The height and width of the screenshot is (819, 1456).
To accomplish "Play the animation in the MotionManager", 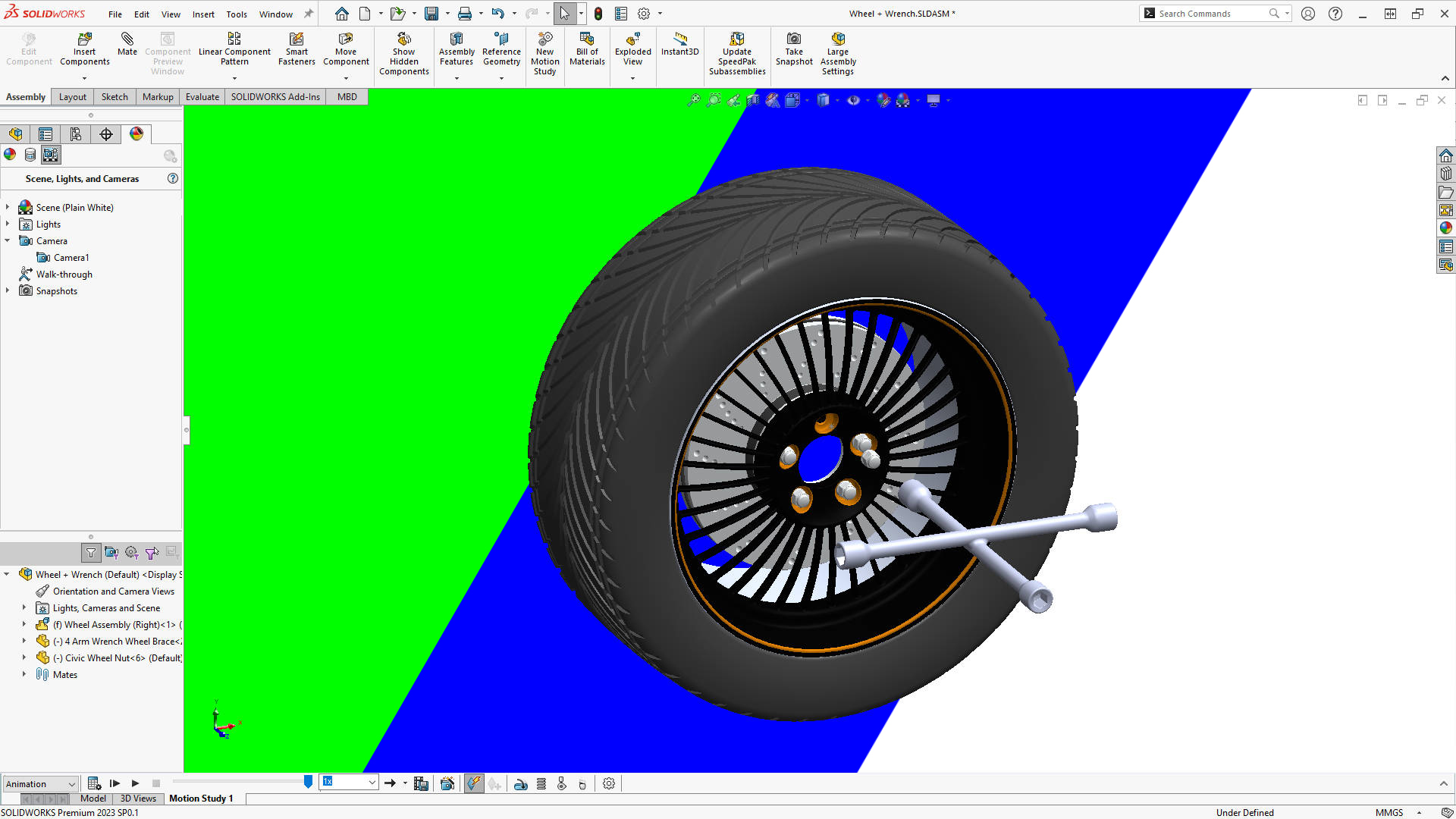I will (x=135, y=783).
